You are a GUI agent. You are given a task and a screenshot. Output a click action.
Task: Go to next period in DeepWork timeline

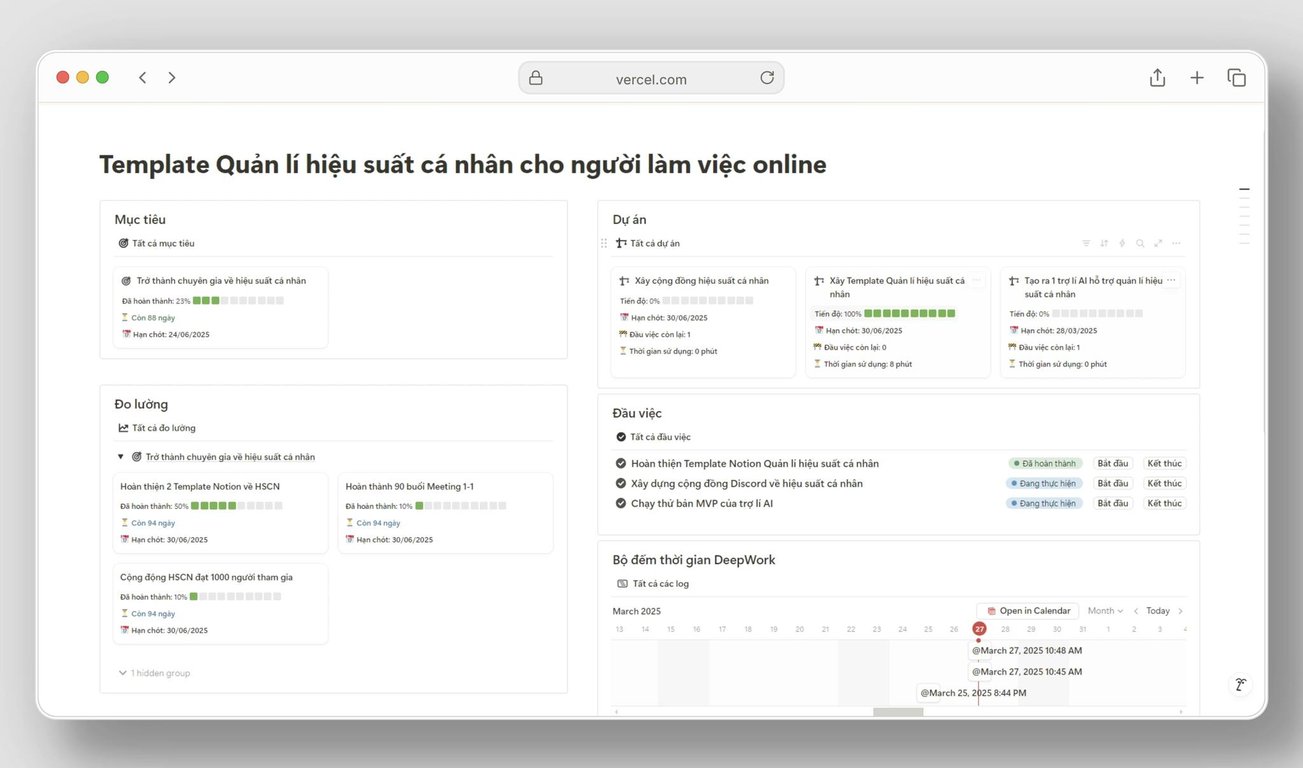click(x=1180, y=611)
